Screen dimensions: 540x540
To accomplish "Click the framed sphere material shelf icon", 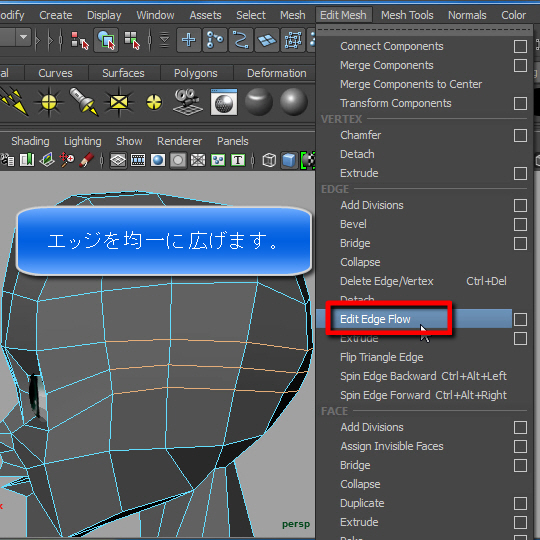I will [224, 102].
